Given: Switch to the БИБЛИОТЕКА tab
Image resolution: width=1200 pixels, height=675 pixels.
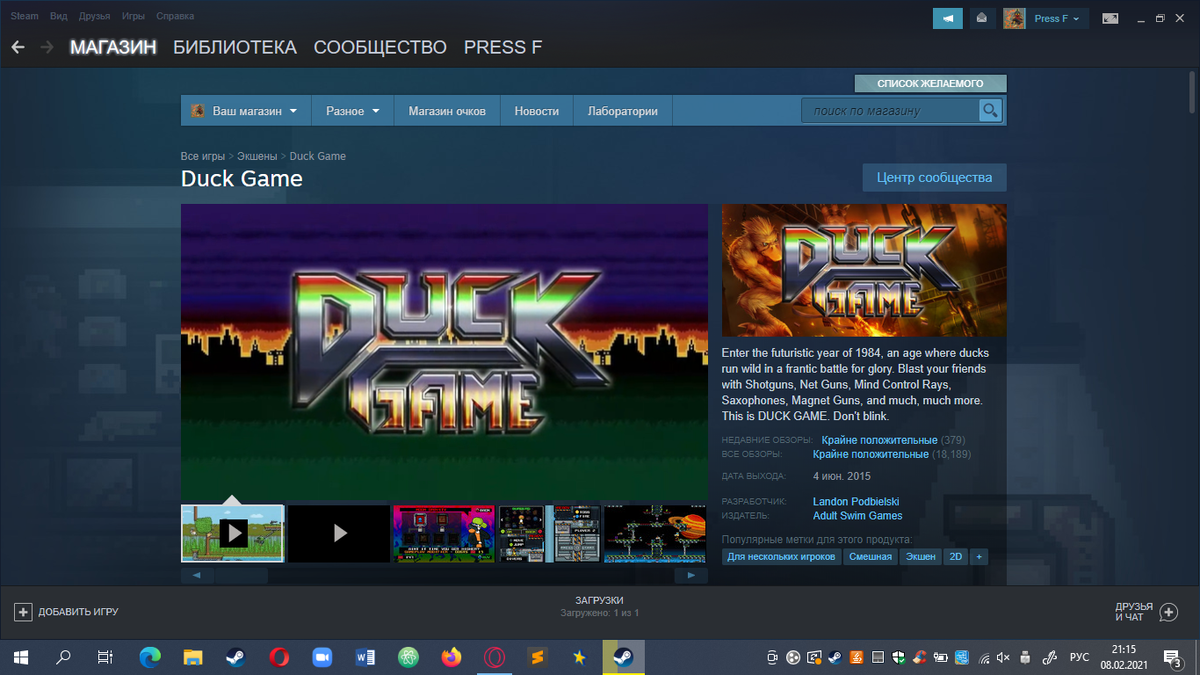Looking at the screenshot, I should click(235, 47).
